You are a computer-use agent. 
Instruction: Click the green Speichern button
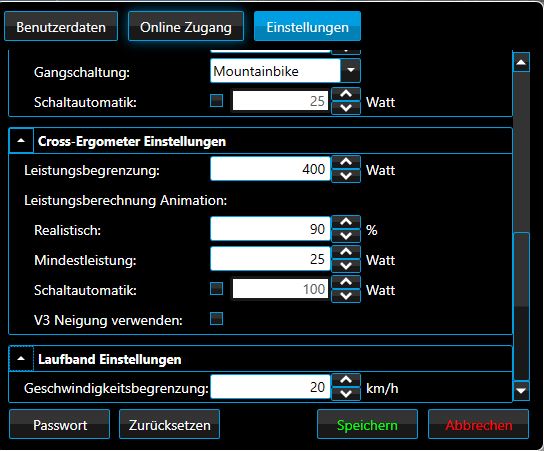point(367,425)
